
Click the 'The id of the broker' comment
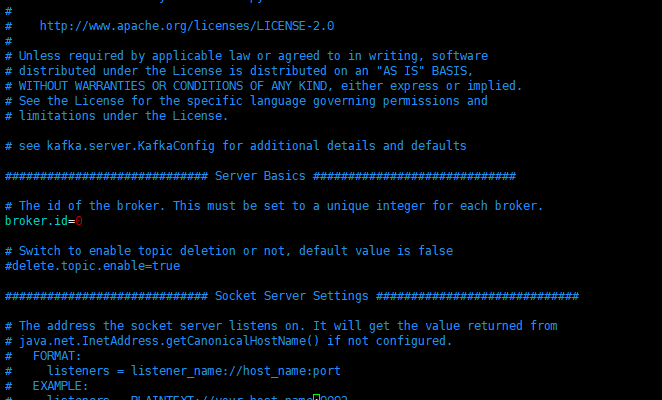274,206
